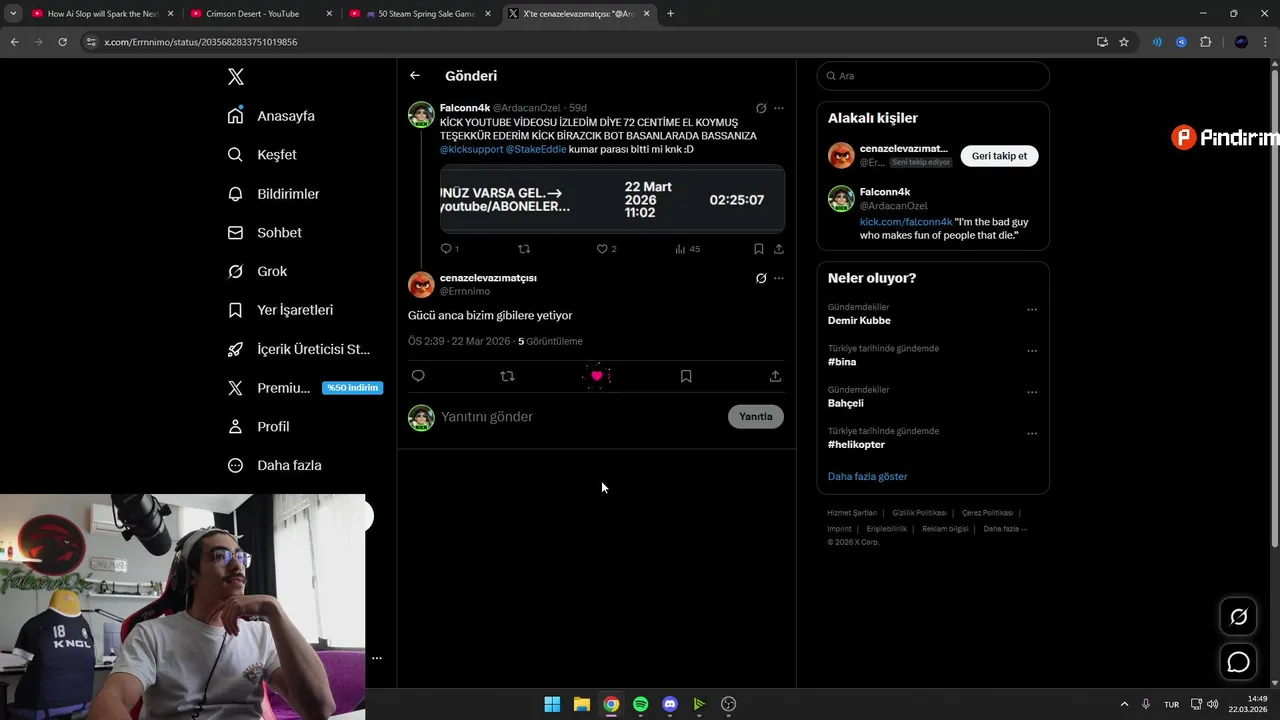
Task: Click repost icon on Falconn4k's post
Action: coord(524,249)
